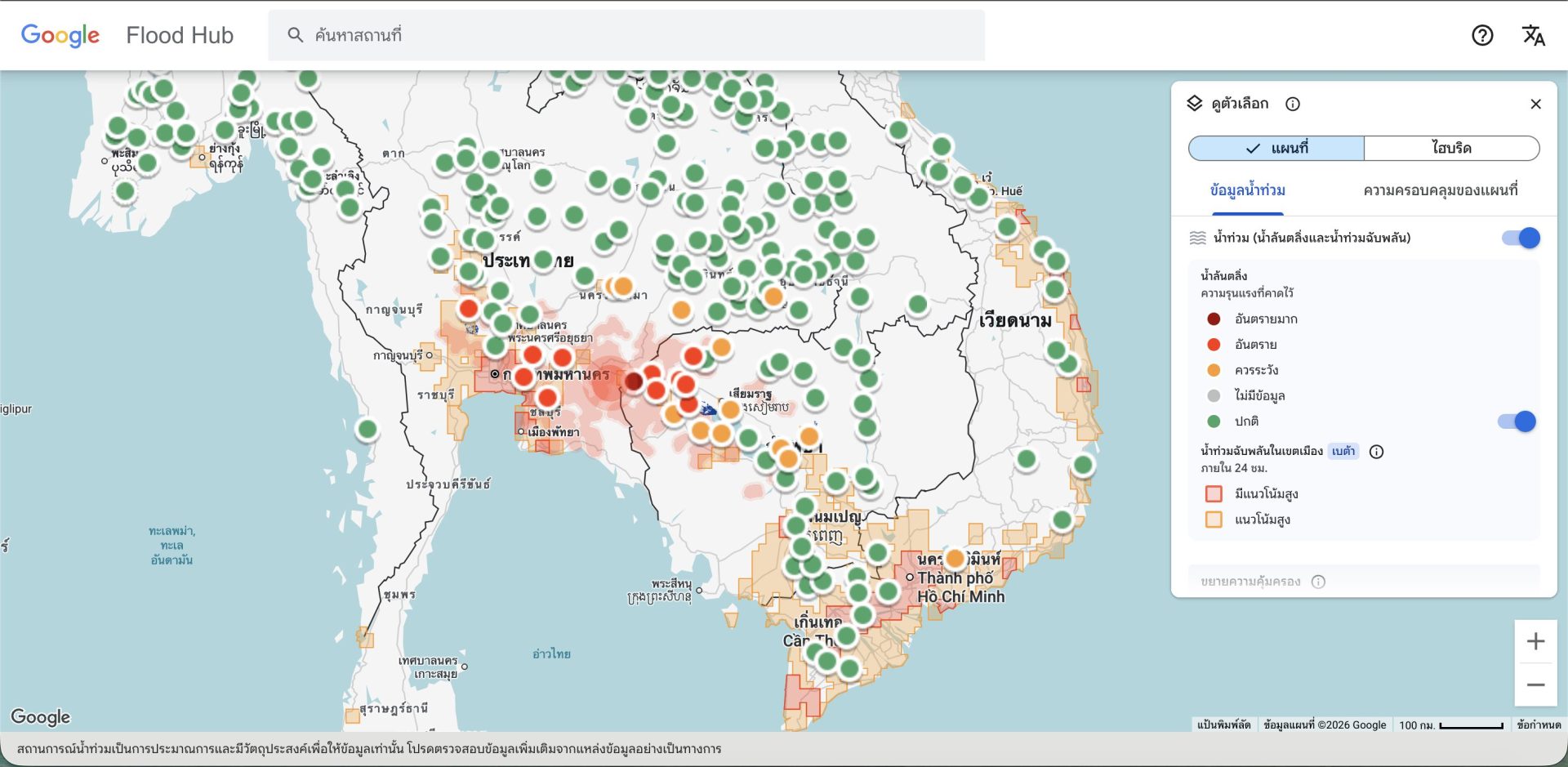Close the ดูตัวเลือก layers panel
The height and width of the screenshot is (767, 1568).
[x=1535, y=104]
